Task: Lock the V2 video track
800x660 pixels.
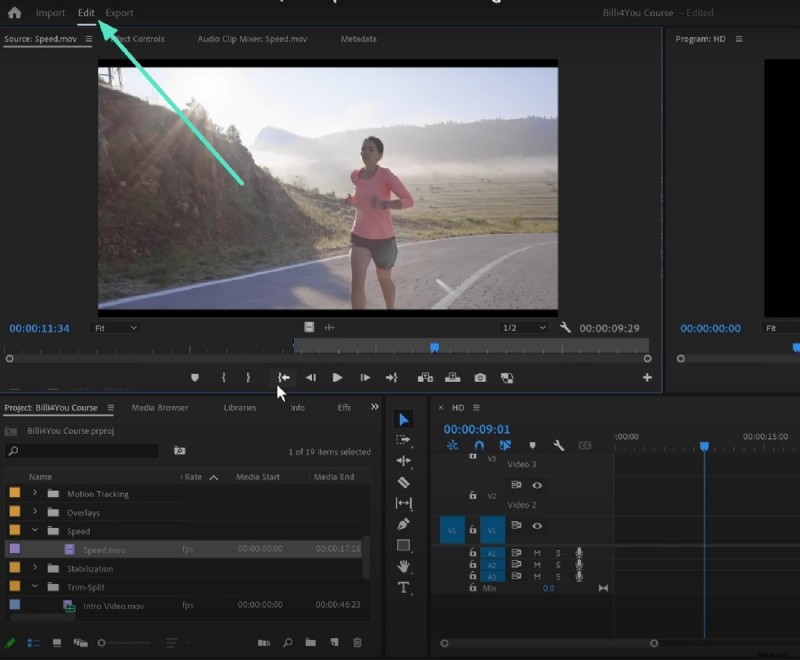Action: click(x=472, y=496)
